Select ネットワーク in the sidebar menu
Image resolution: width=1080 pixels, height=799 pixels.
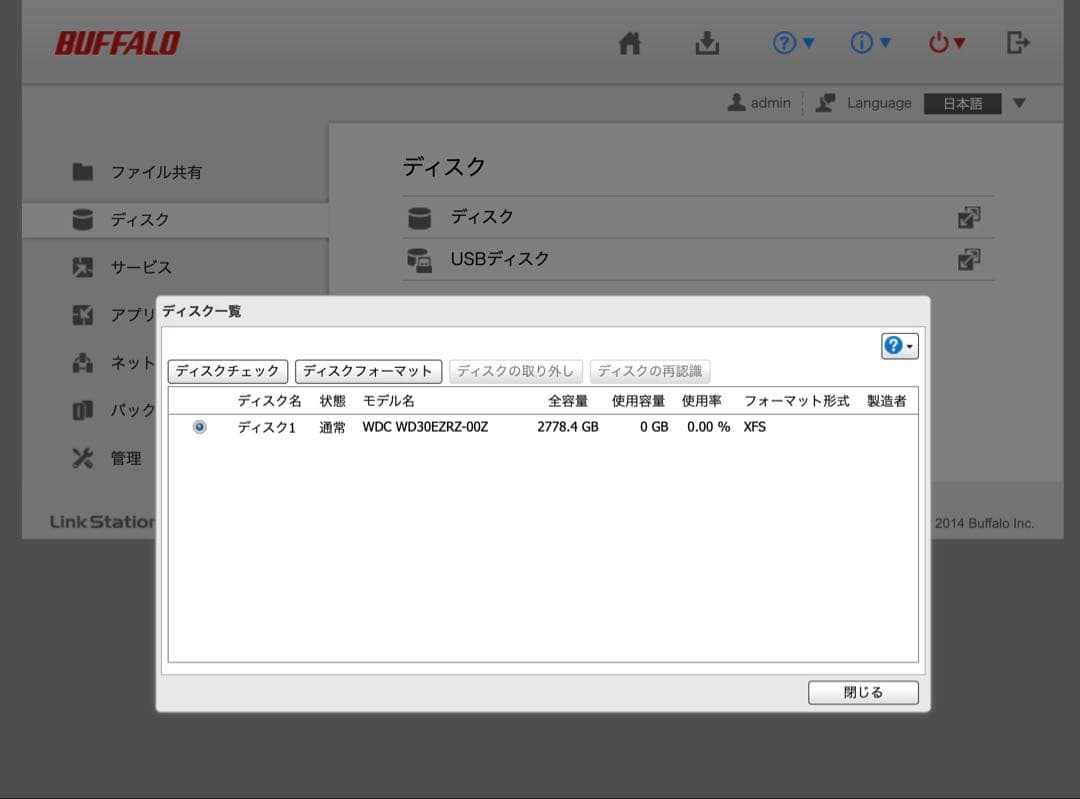[135, 362]
